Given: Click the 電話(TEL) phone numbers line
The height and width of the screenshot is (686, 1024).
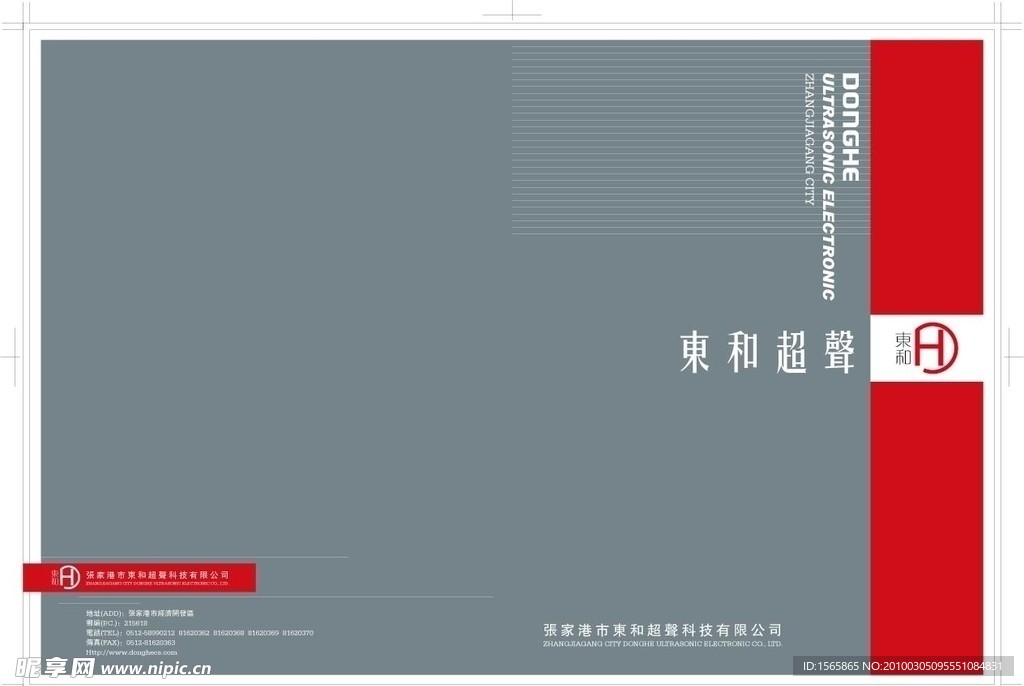Looking at the screenshot, I should tap(199, 633).
